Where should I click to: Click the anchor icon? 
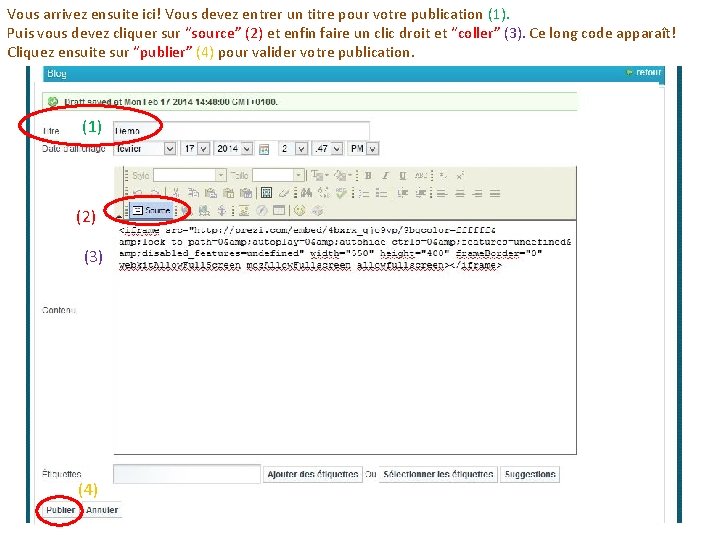point(221,211)
